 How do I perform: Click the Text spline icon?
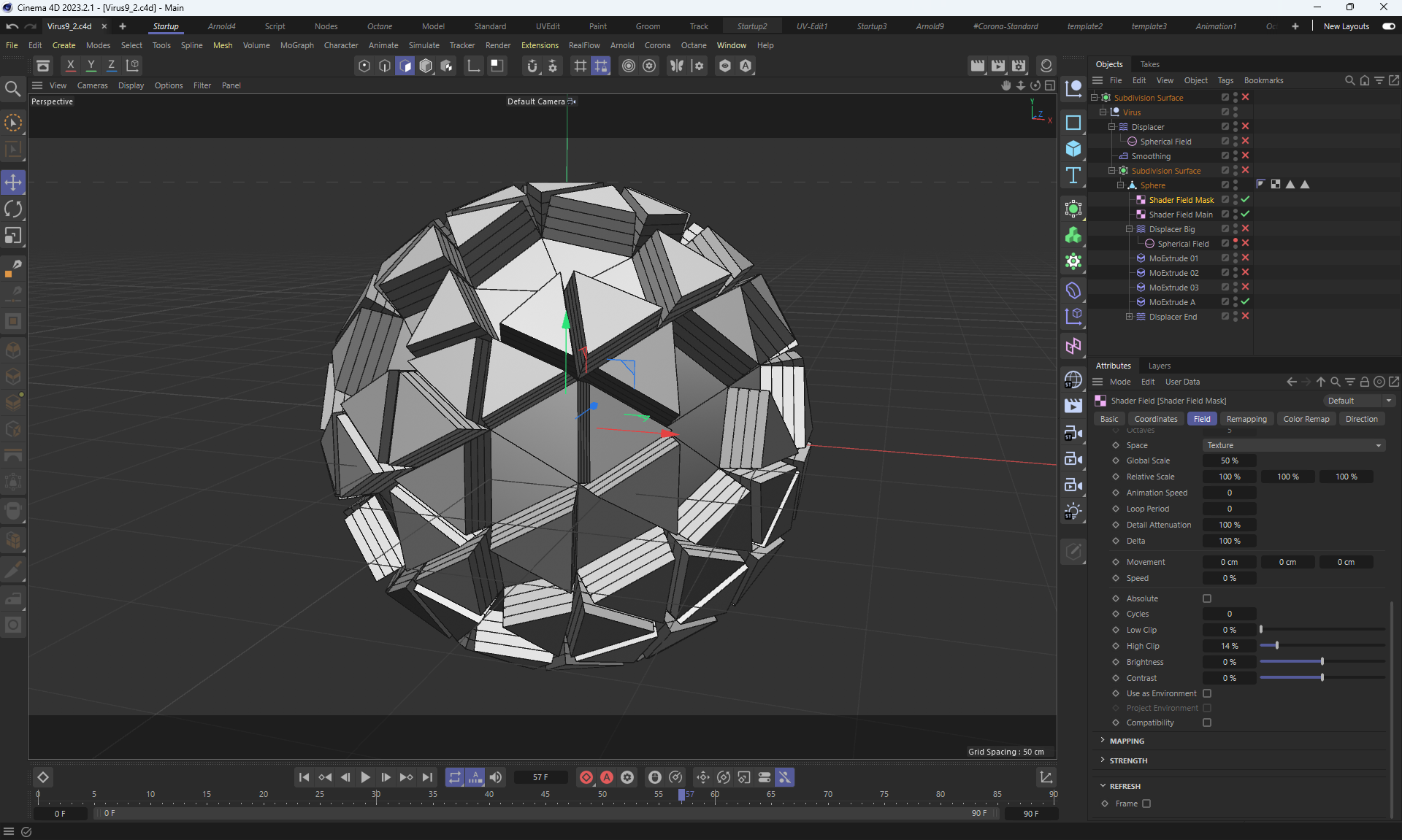click(x=1073, y=176)
